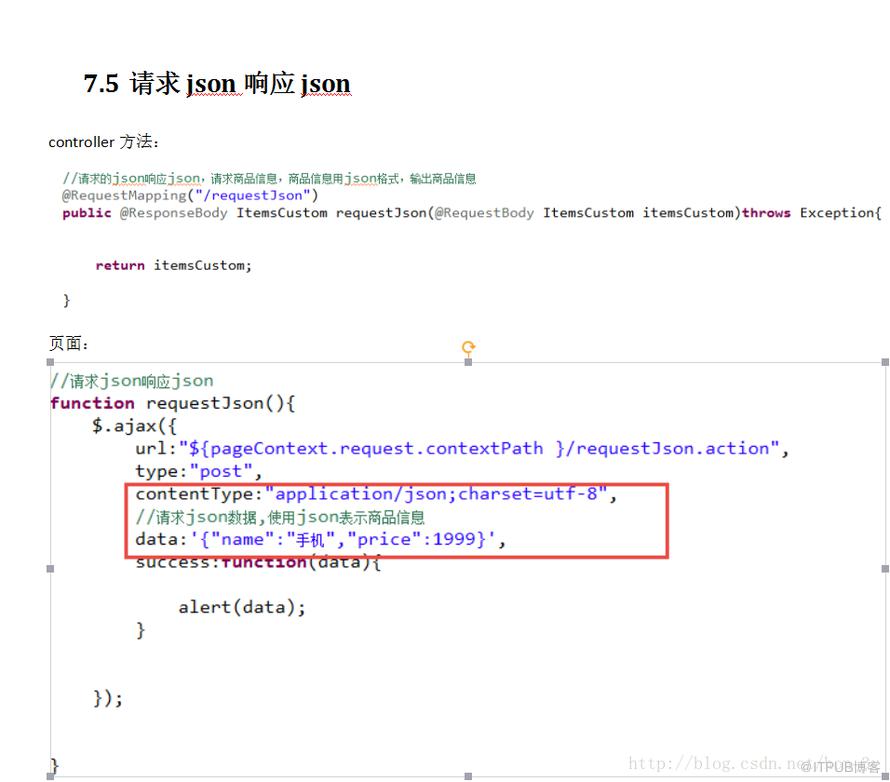Select the top-left corner handle of the text box
Screen dimensions: 890x782
51,362
